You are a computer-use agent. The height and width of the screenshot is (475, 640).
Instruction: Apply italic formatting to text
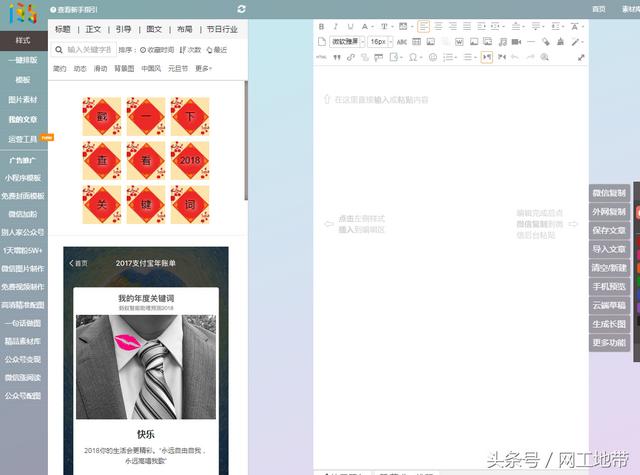pos(335,26)
